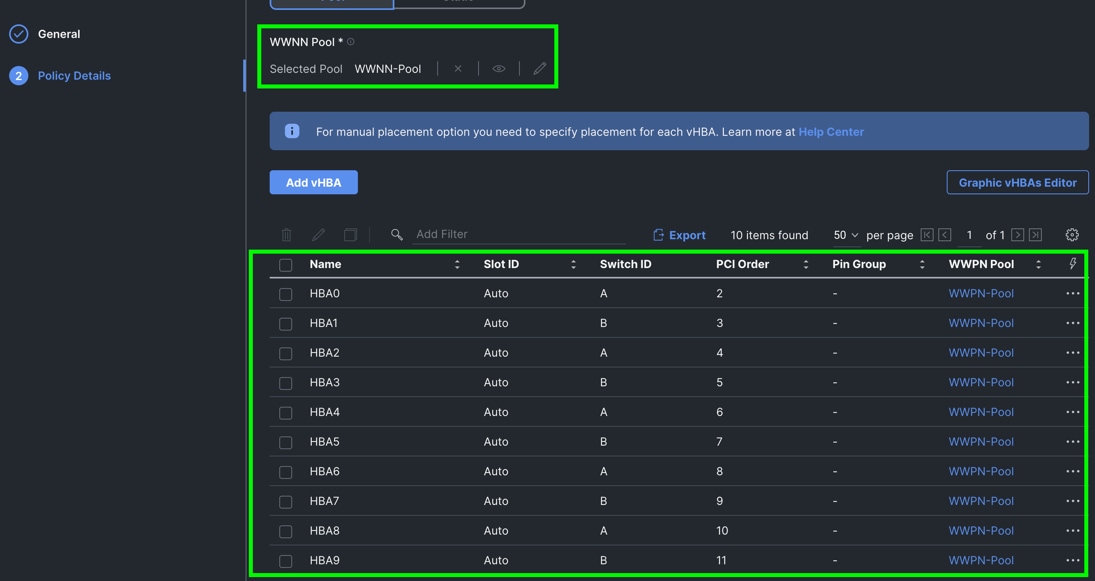The height and width of the screenshot is (581, 1095).
Task: Tick the checkbox next to HBA4
Action: coord(286,413)
